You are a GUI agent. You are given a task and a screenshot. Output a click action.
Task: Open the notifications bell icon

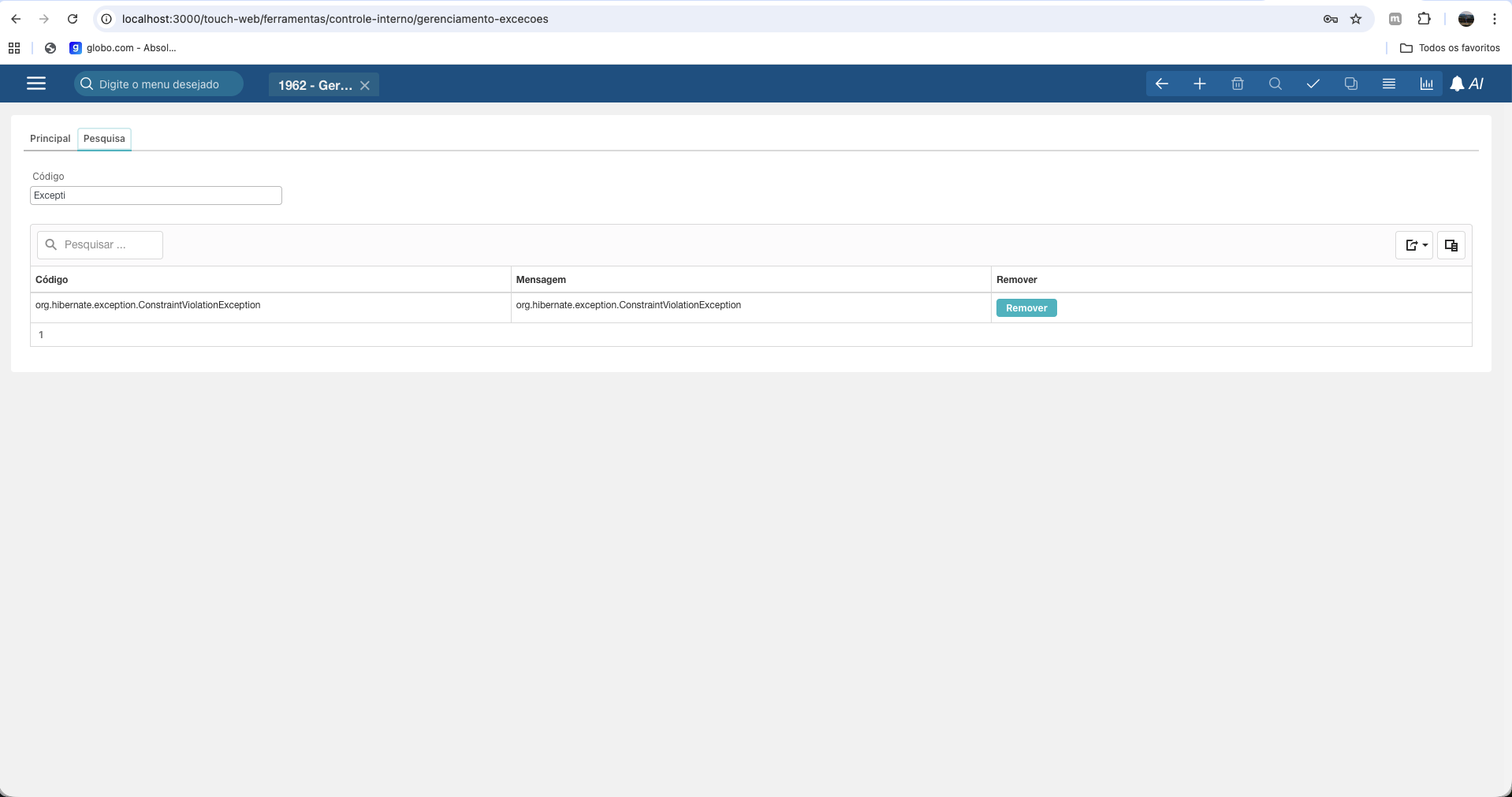coord(1457,84)
